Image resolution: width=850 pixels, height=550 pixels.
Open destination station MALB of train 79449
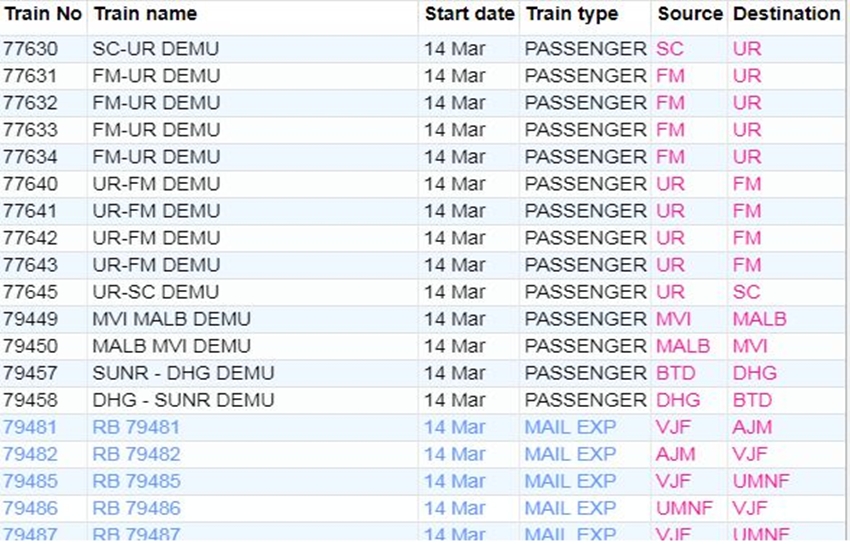[759, 319]
